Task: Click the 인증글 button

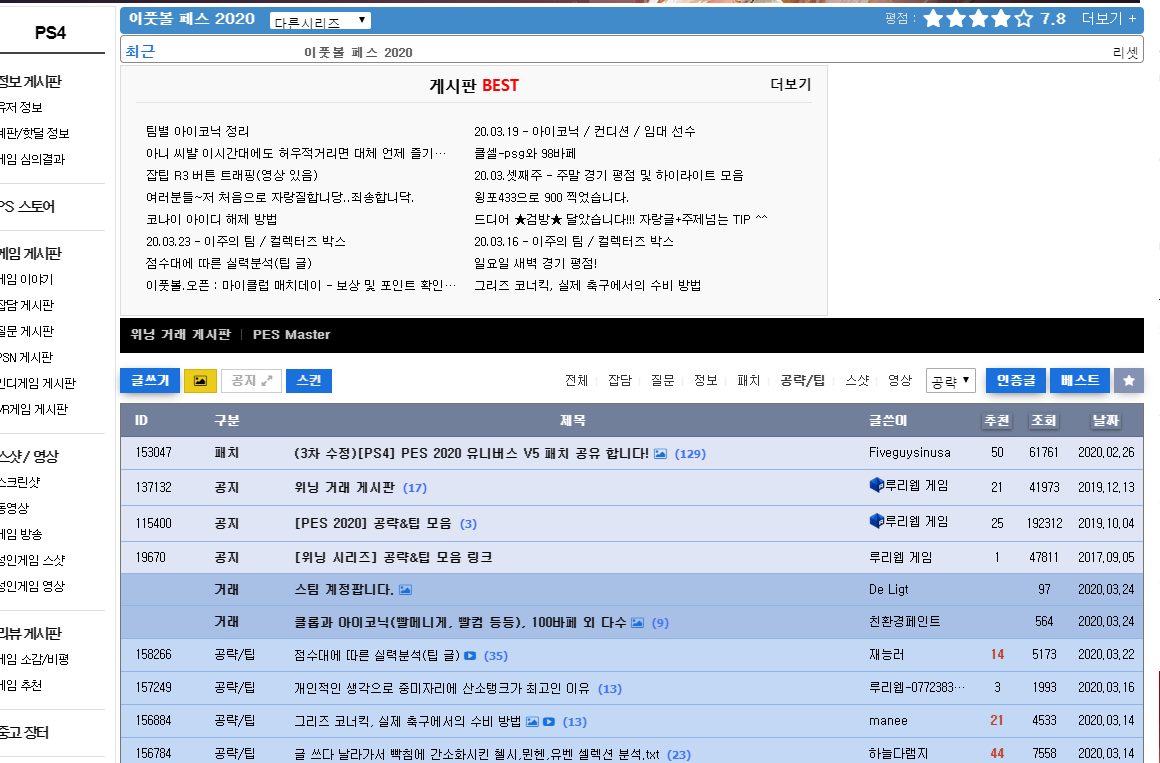Action: pos(1016,380)
